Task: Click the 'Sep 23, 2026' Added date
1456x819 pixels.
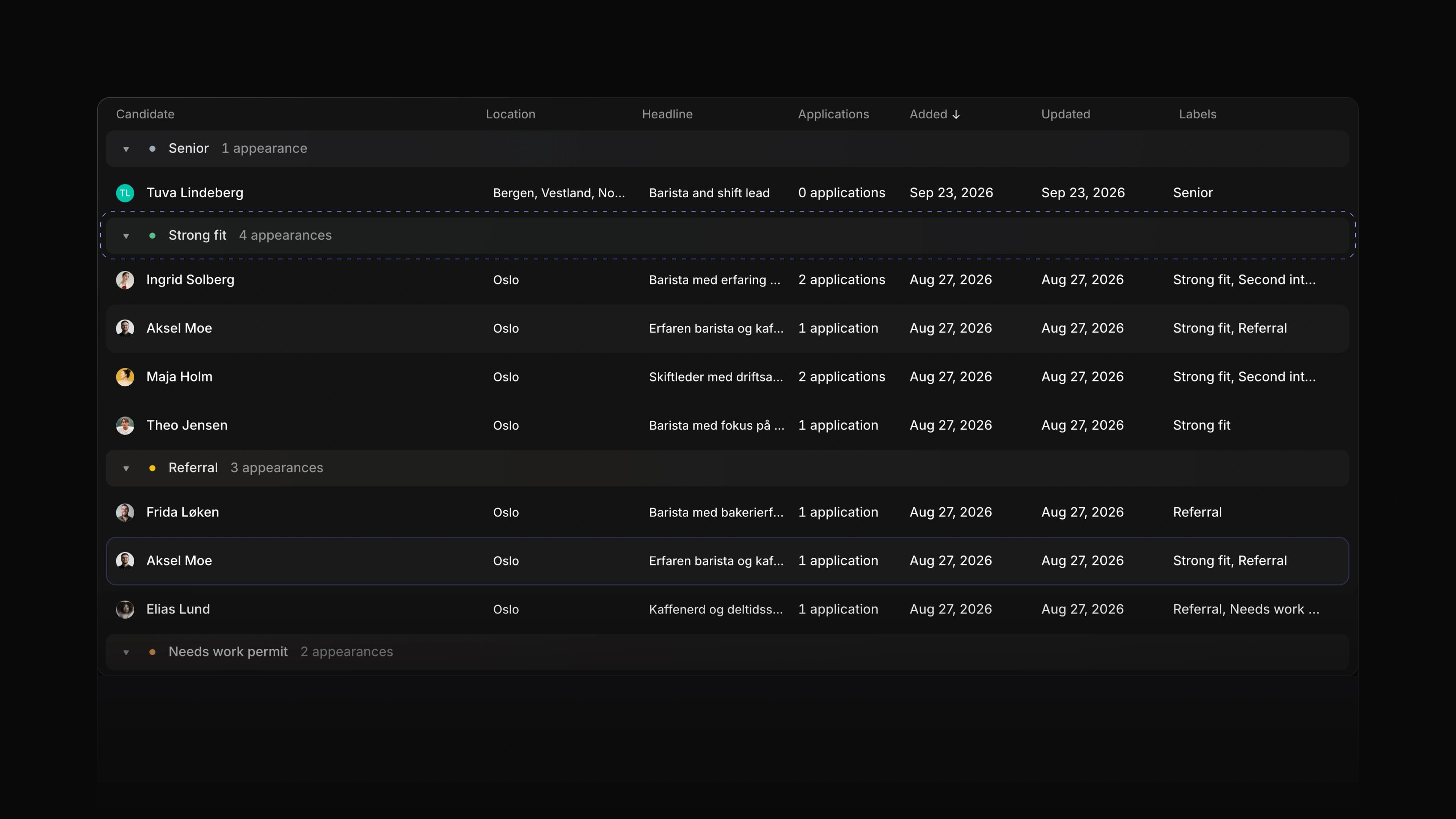Action: pos(951,193)
